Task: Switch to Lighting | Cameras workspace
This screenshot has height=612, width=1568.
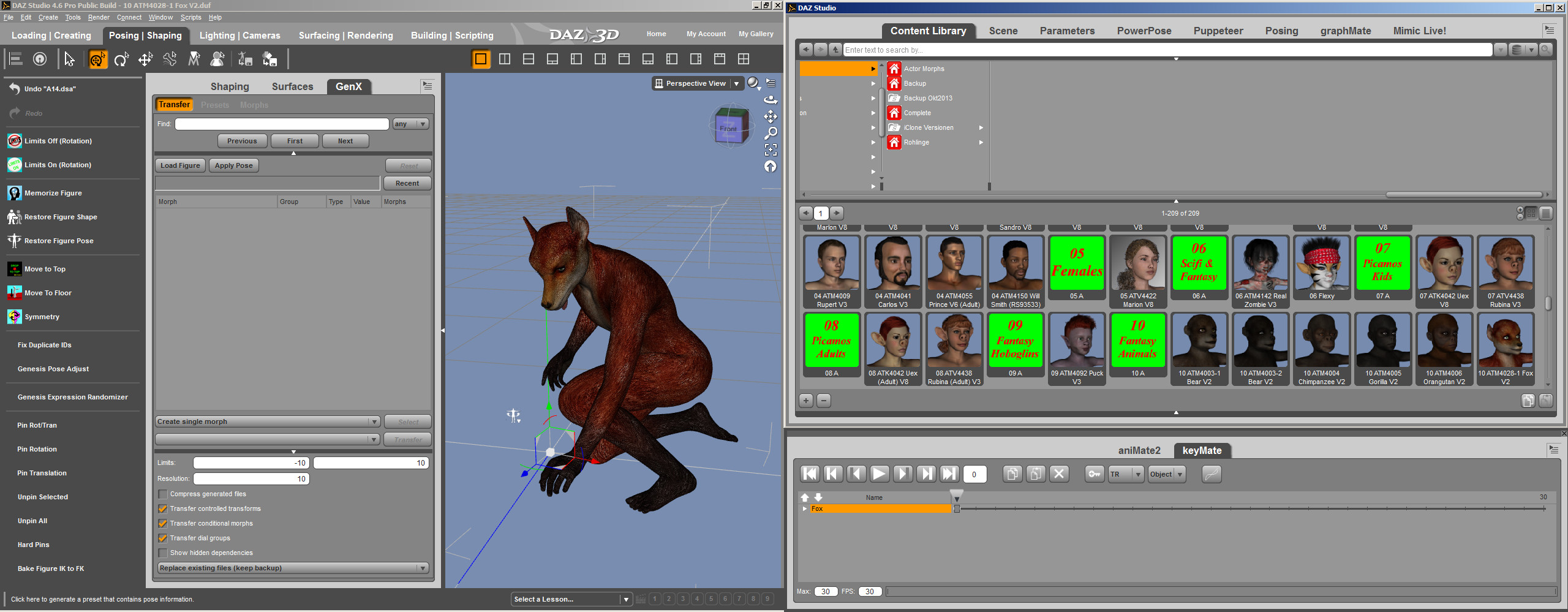Action: (x=239, y=36)
